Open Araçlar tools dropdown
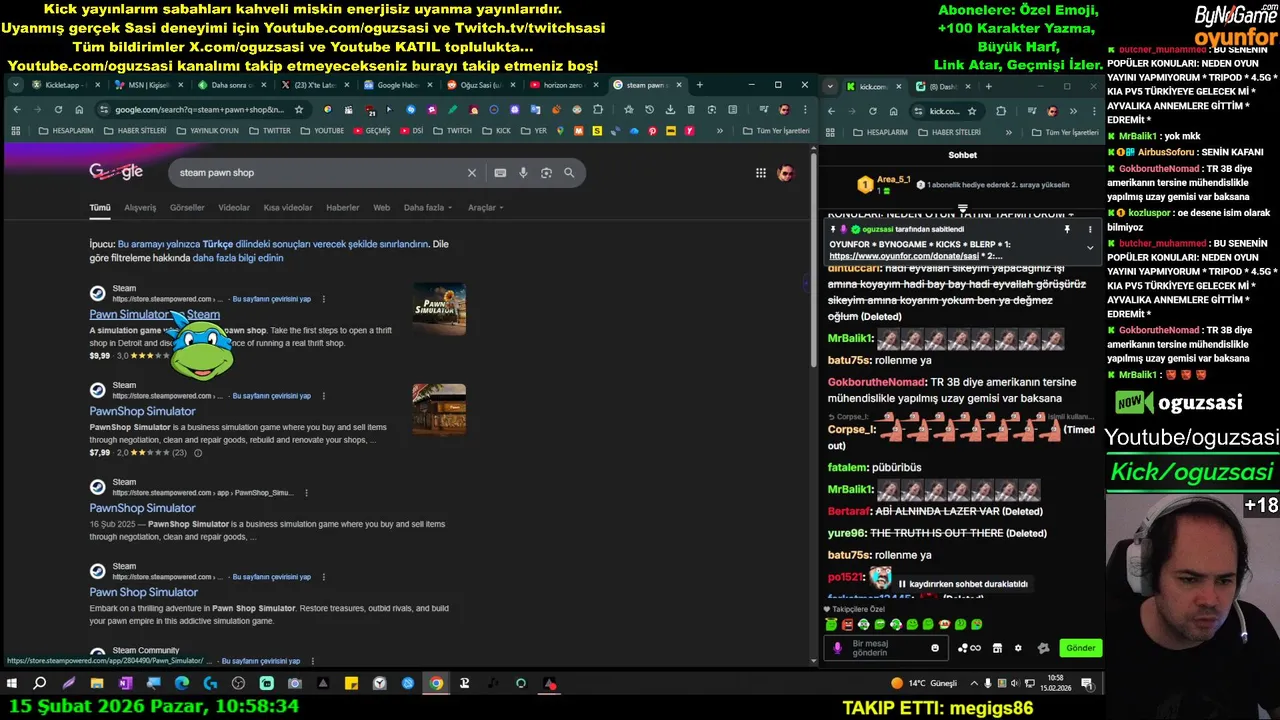This screenshot has height=720, width=1280. click(486, 208)
